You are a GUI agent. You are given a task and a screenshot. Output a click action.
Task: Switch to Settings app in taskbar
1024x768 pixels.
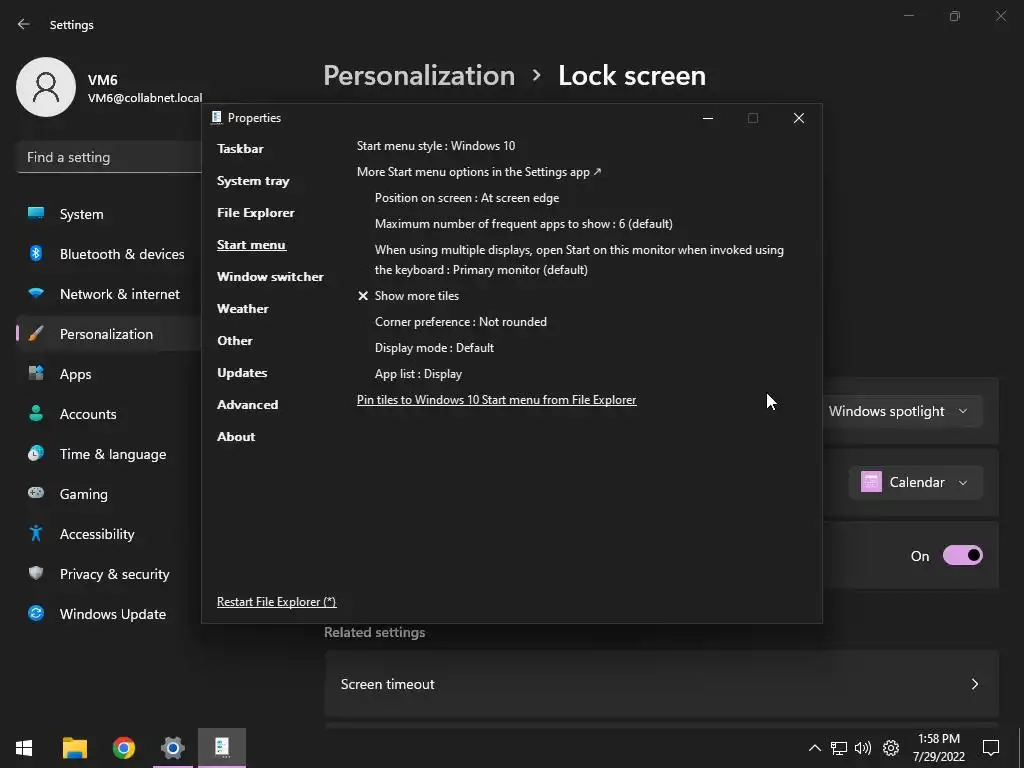[172, 748]
